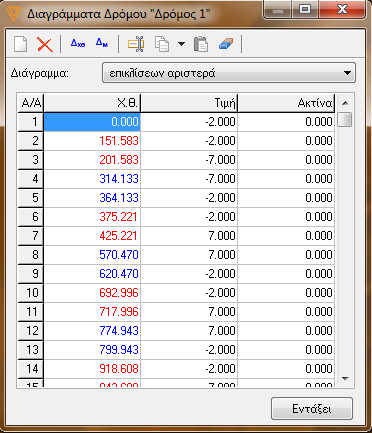Click Τιμή value 7.000 in row 12

pyautogui.click(x=189, y=331)
